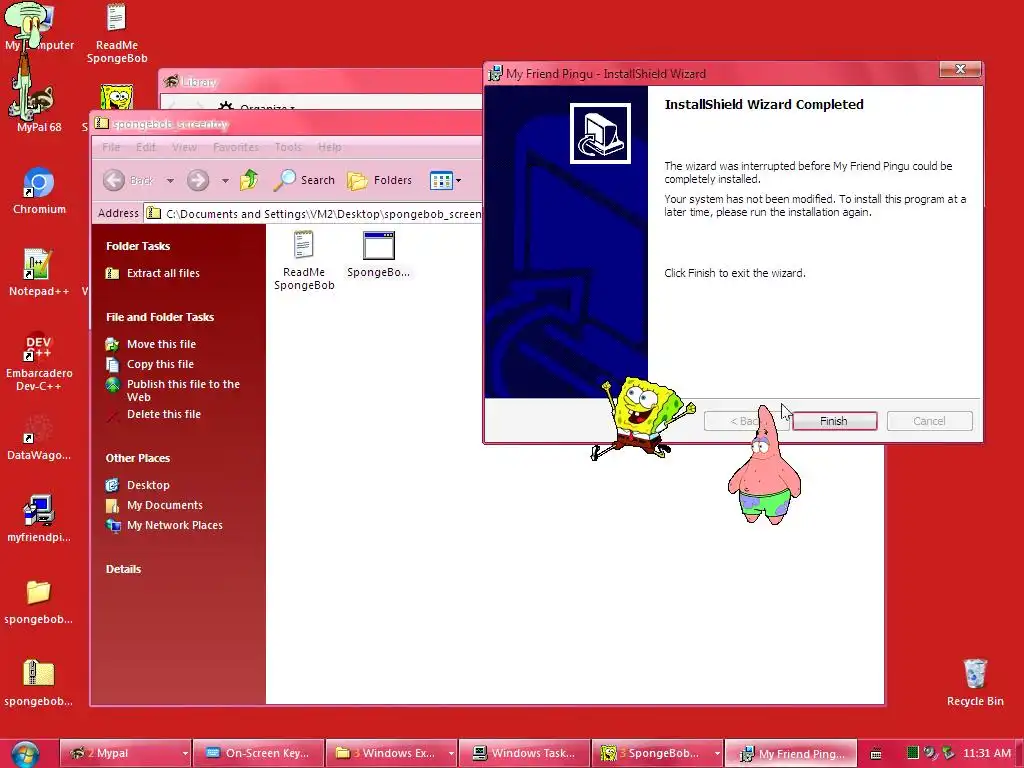Open the ReadMe SpongeBob desktop text file
The image size is (1024, 768).
coord(116,33)
